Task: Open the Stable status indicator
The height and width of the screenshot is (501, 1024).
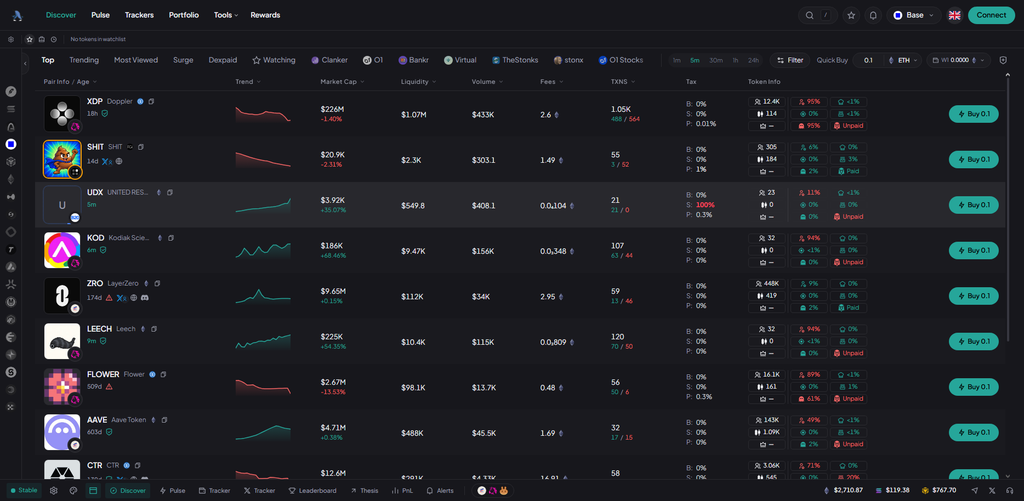Action: coord(24,491)
